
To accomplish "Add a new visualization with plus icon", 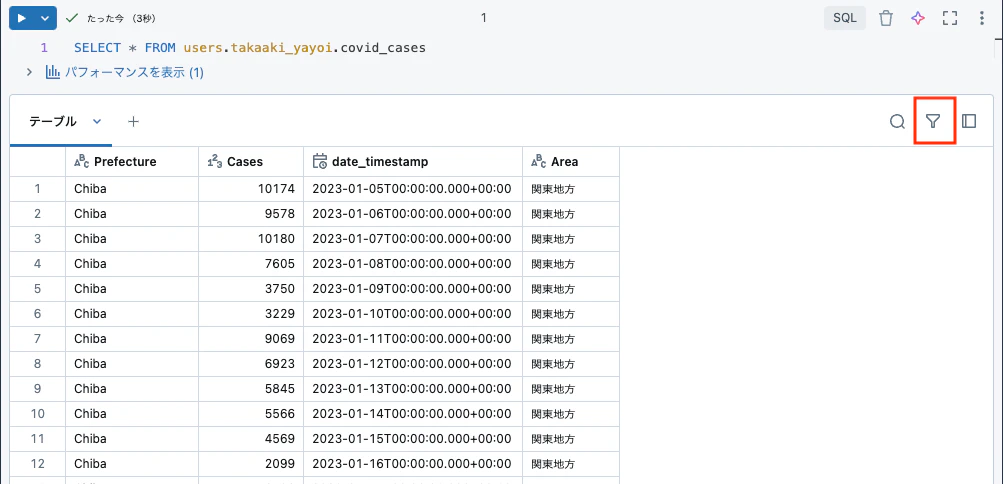I will coord(133,121).
